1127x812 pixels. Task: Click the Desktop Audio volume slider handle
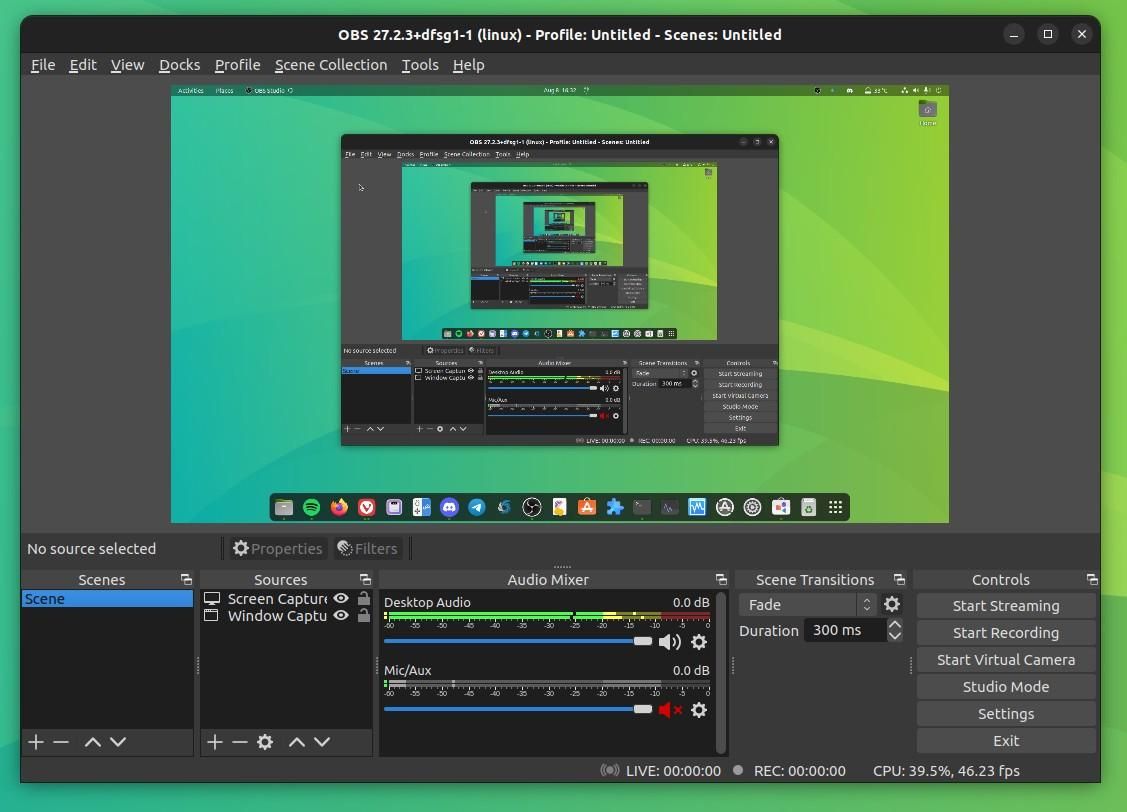point(643,641)
